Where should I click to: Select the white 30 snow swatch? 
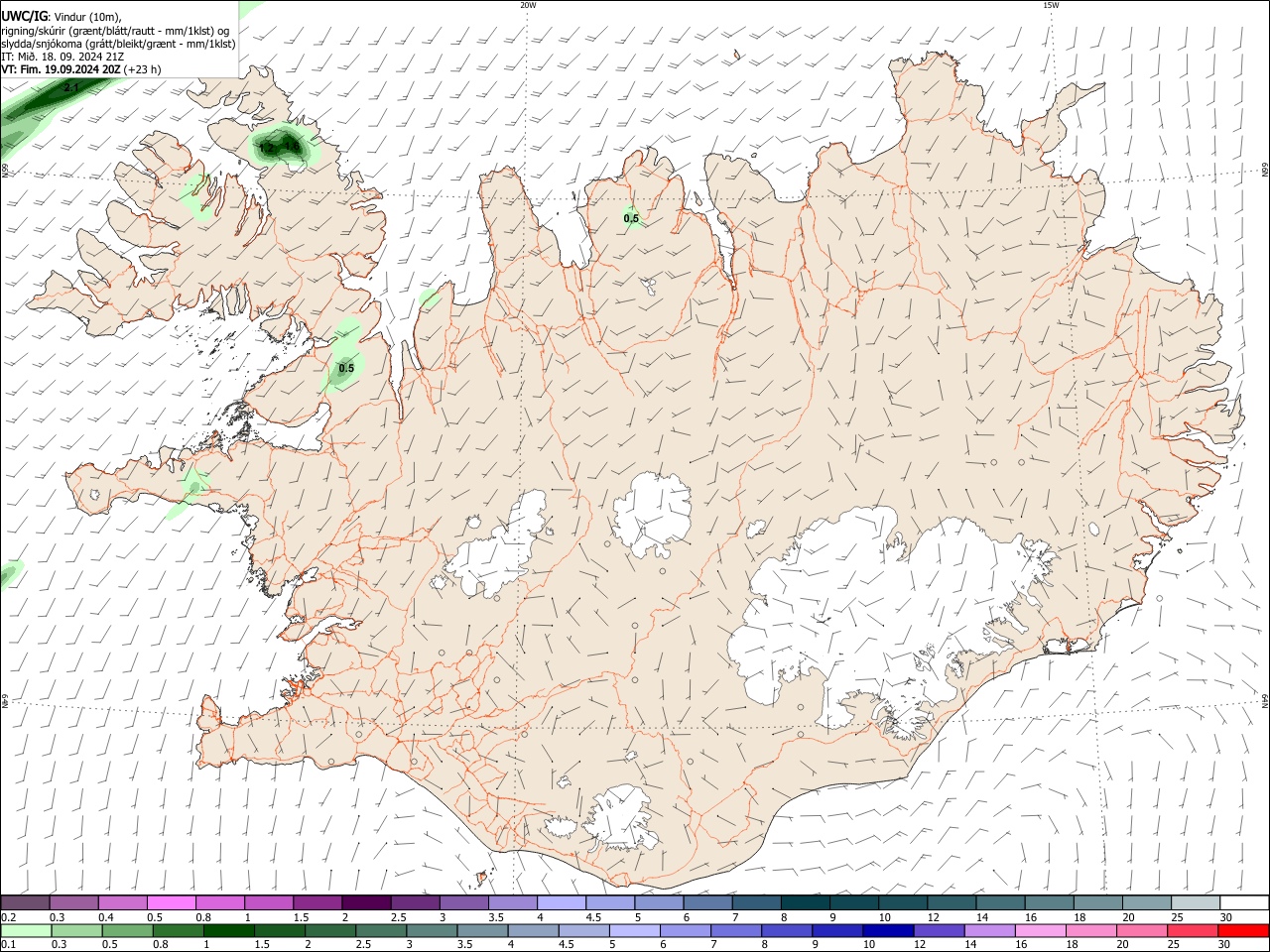pyautogui.click(x=1245, y=902)
